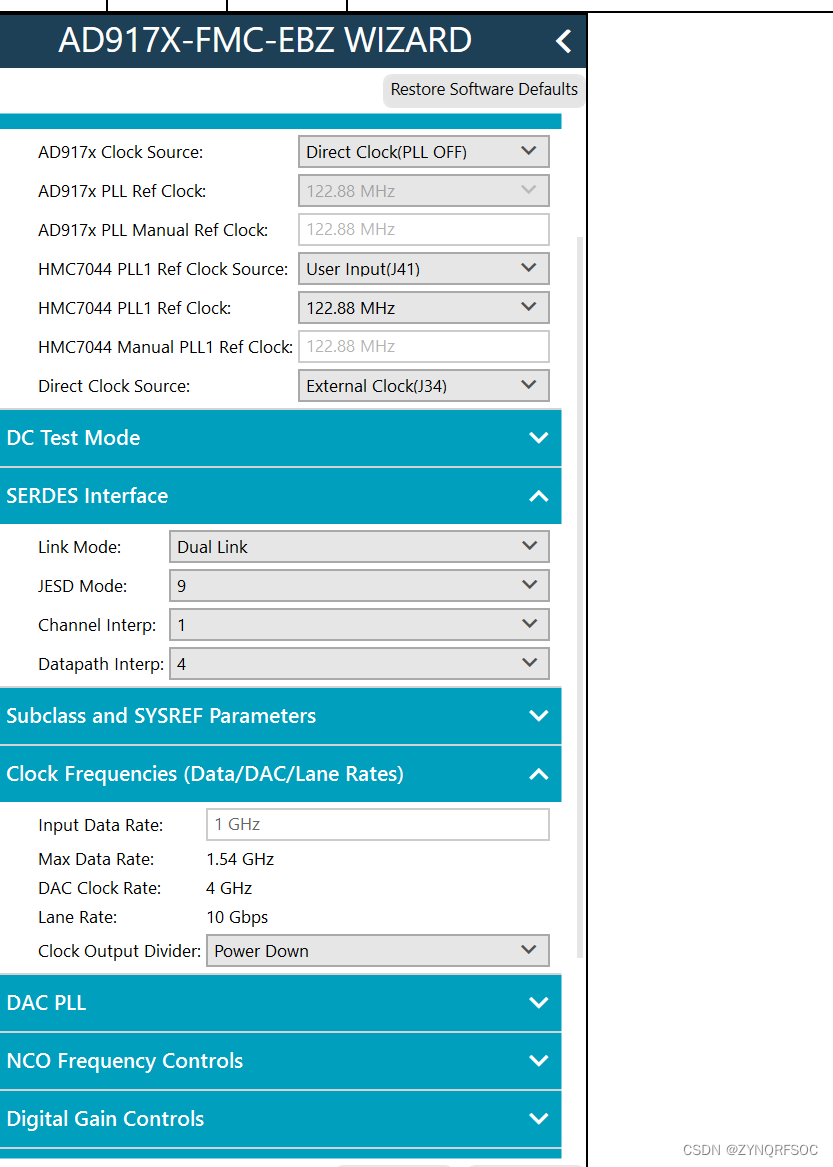Collapse the SERDES Interface section

281,496
